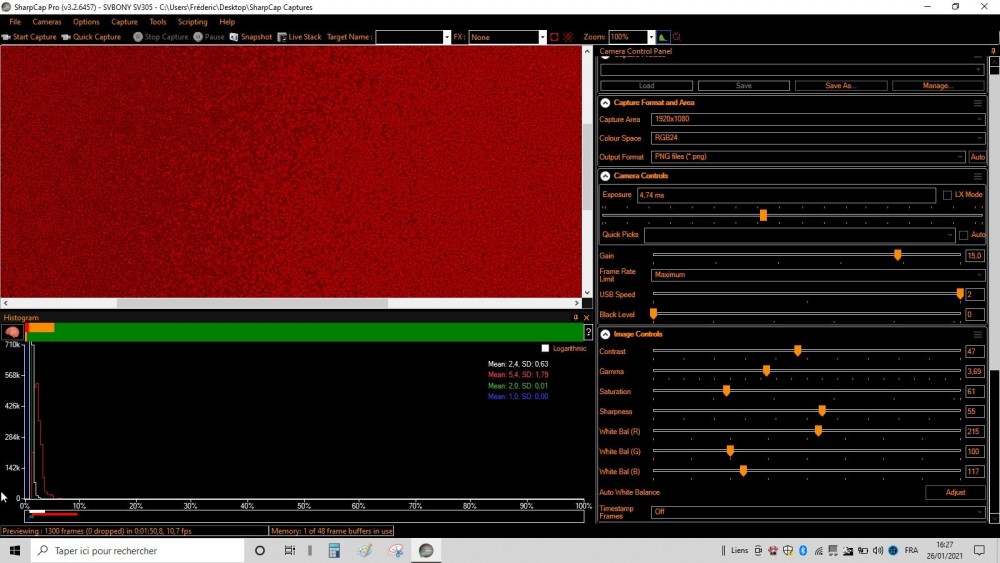This screenshot has width=1000, height=563.
Task: Click the Saturation slider handle
Action: [726, 391]
